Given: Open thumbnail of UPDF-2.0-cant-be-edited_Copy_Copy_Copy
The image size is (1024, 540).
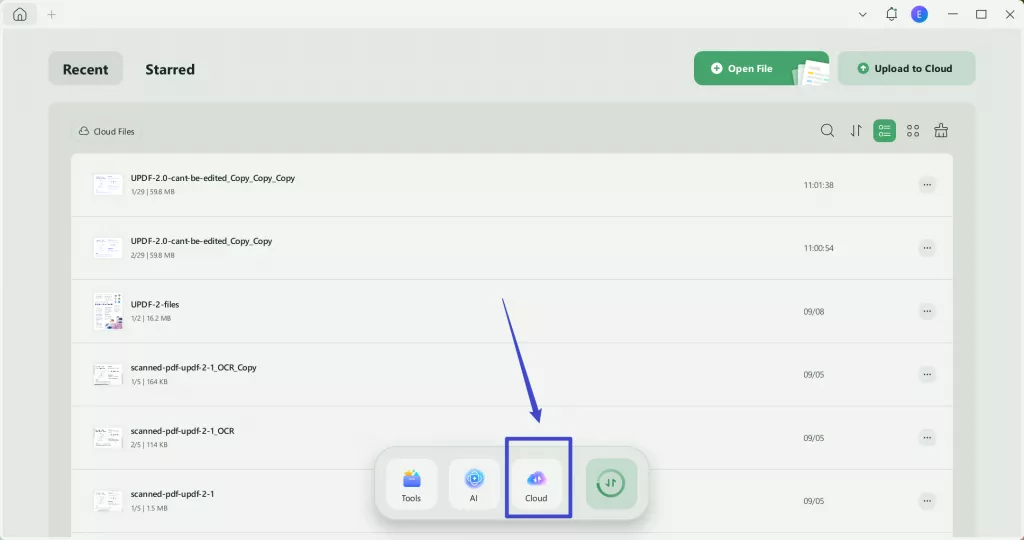Looking at the screenshot, I should click(108, 184).
